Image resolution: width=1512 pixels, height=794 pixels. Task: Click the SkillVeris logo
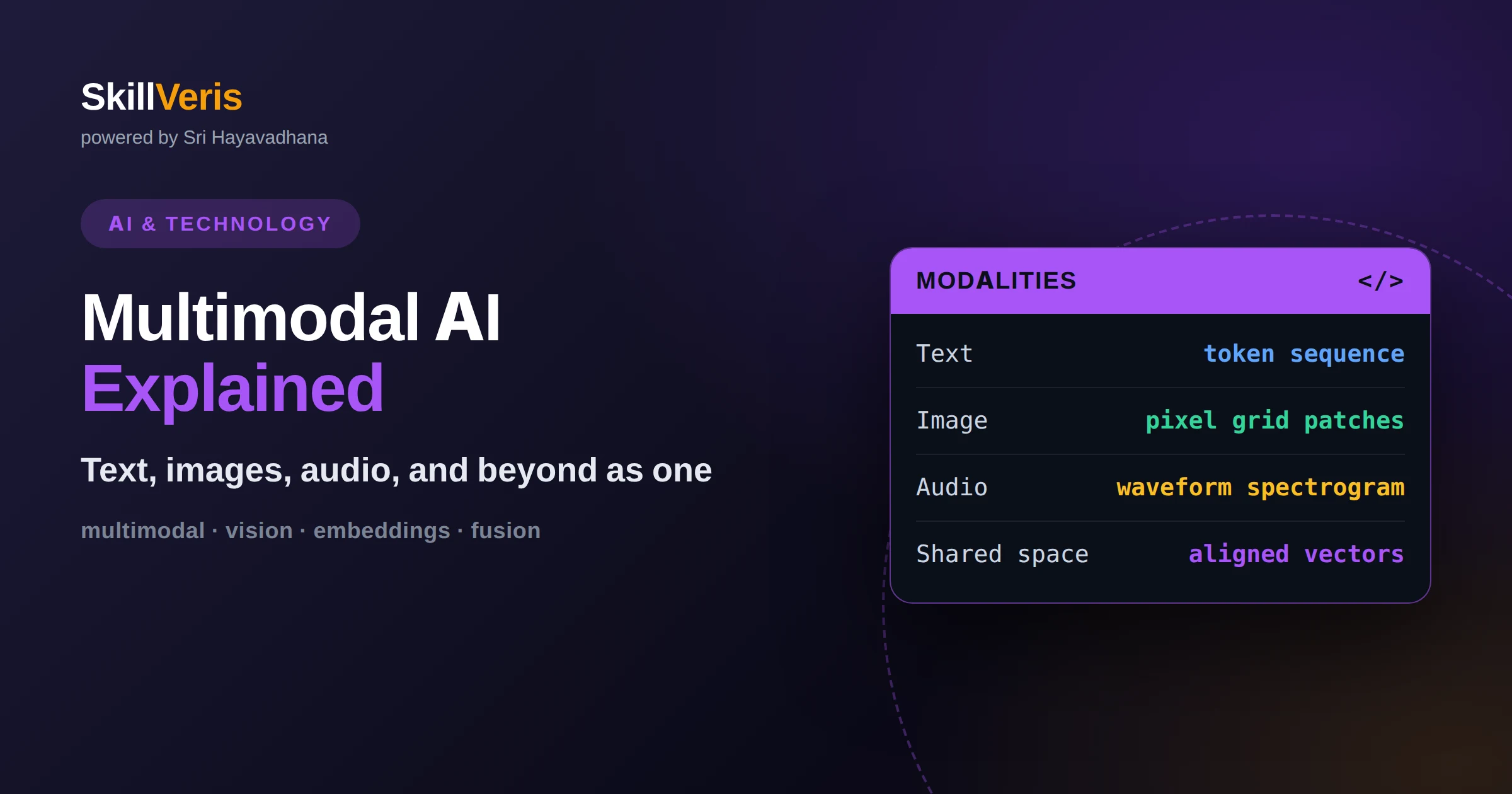(x=161, y=97)
